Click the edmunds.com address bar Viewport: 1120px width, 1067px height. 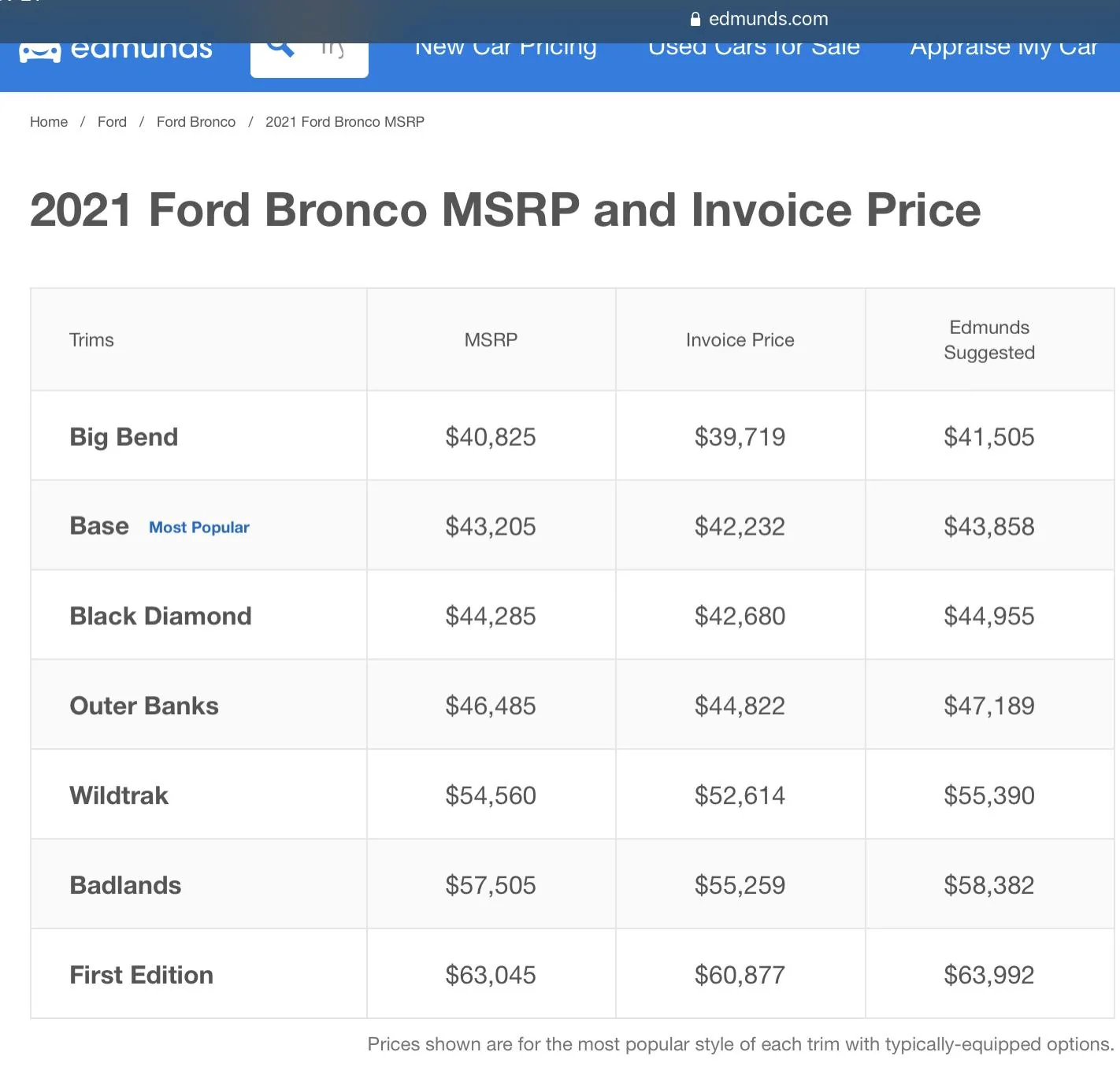pos(758,19)
